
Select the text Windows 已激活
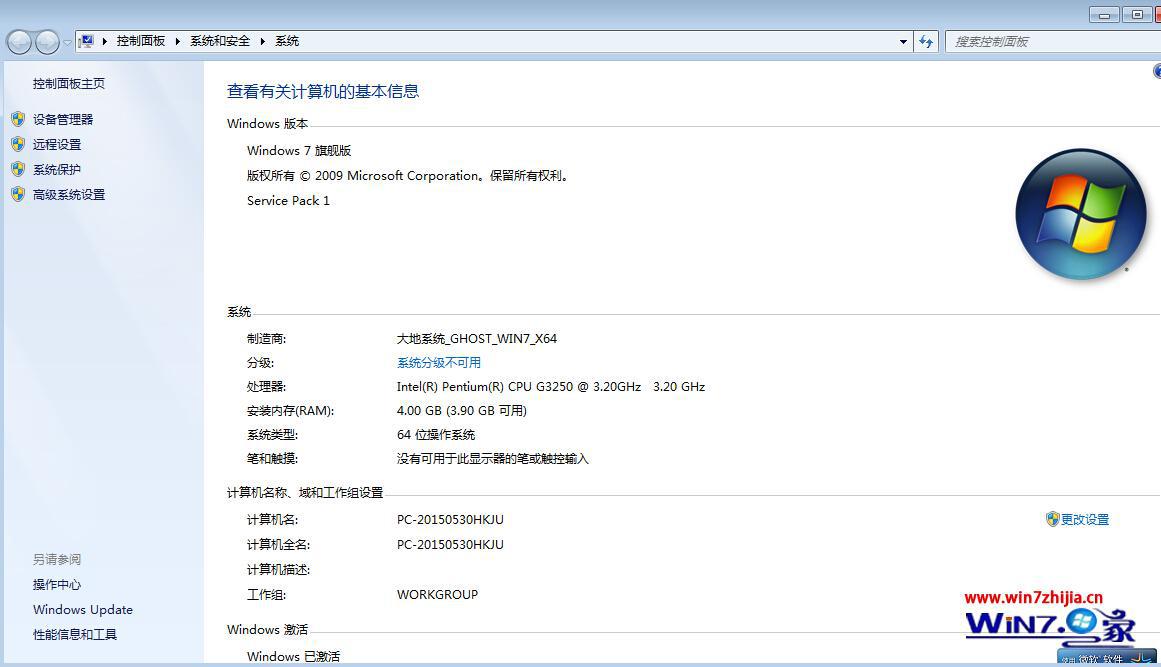pyautogui.click(x=293, y=656)
